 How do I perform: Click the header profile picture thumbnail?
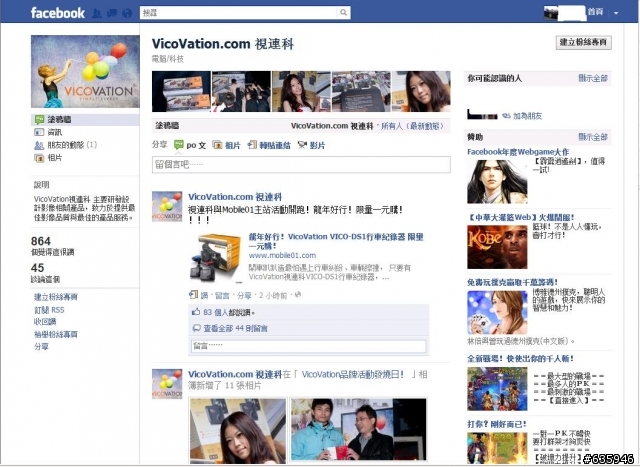pos(551,13)
